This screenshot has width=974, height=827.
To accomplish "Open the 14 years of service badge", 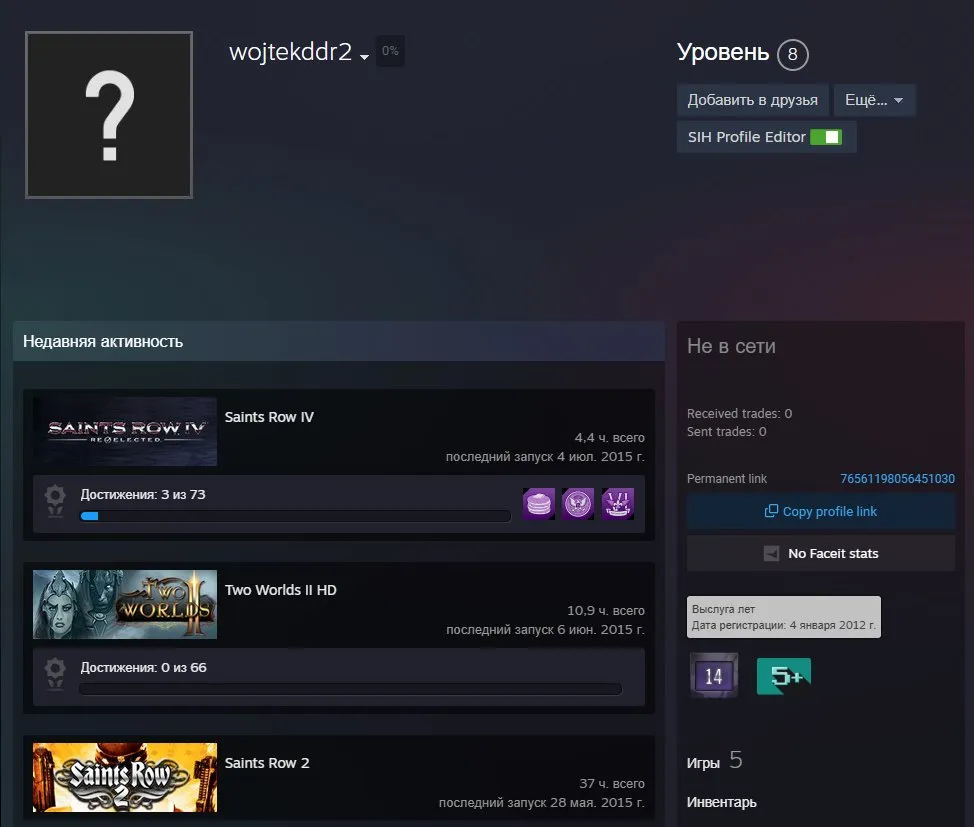I will 714,675.
